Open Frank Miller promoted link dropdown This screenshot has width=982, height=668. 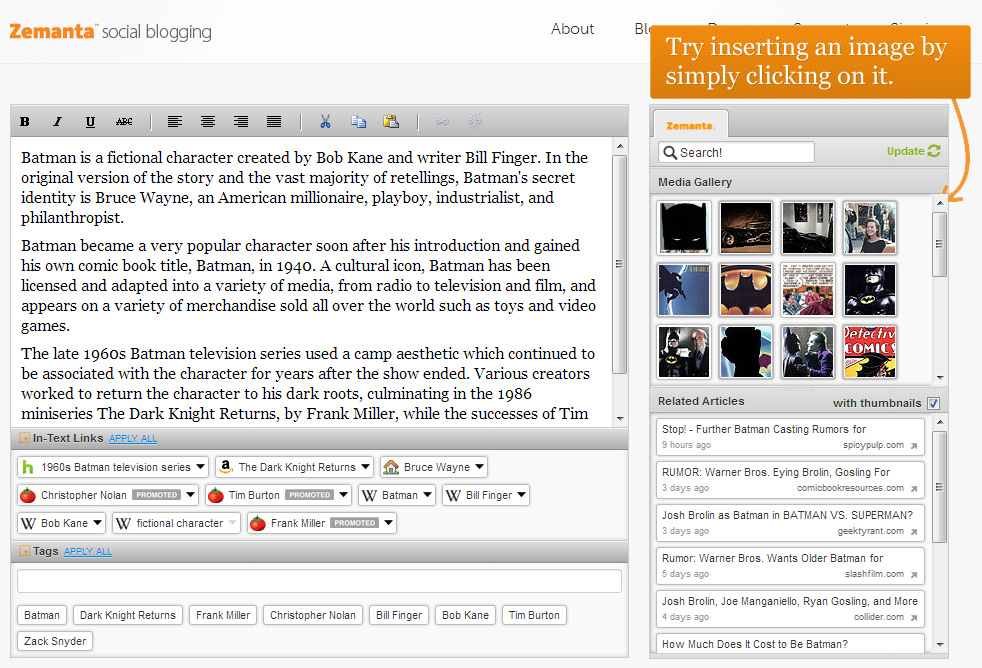(x=388, y=522)
